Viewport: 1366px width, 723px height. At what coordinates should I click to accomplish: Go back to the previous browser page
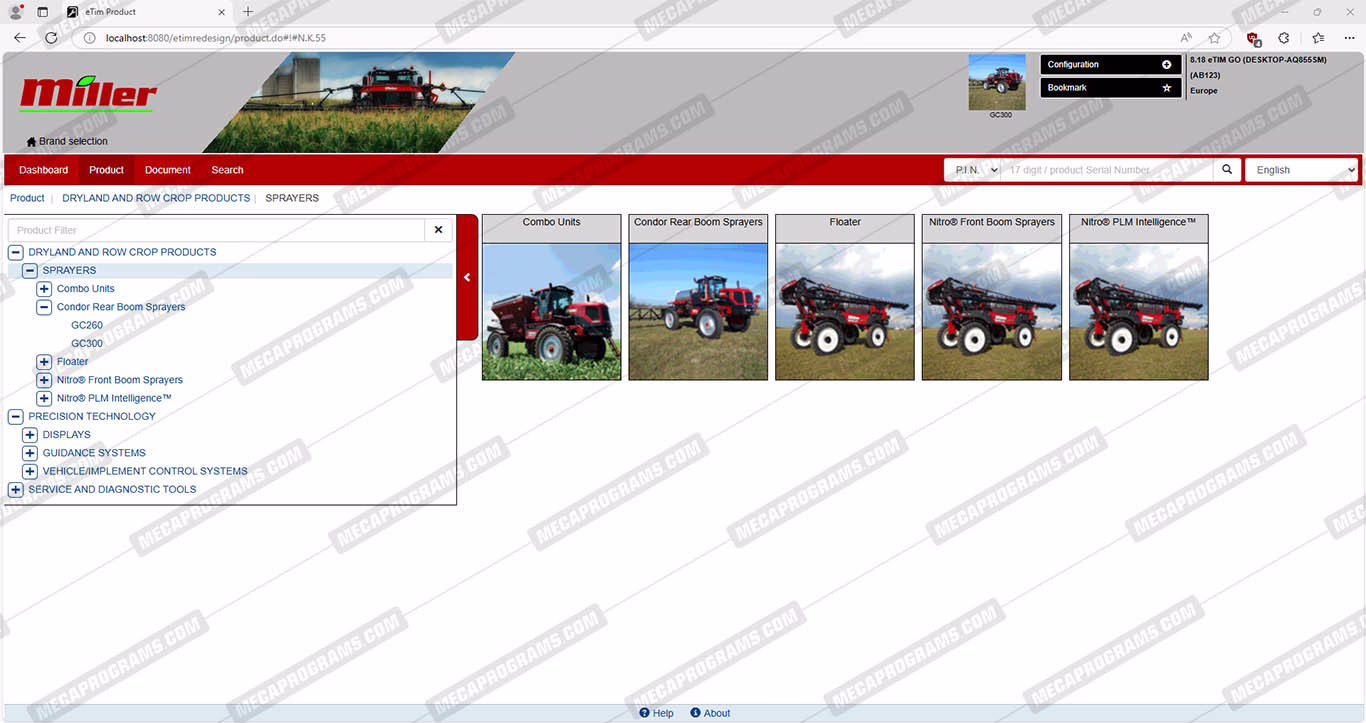pyautogui.click(x=20, y=38)
